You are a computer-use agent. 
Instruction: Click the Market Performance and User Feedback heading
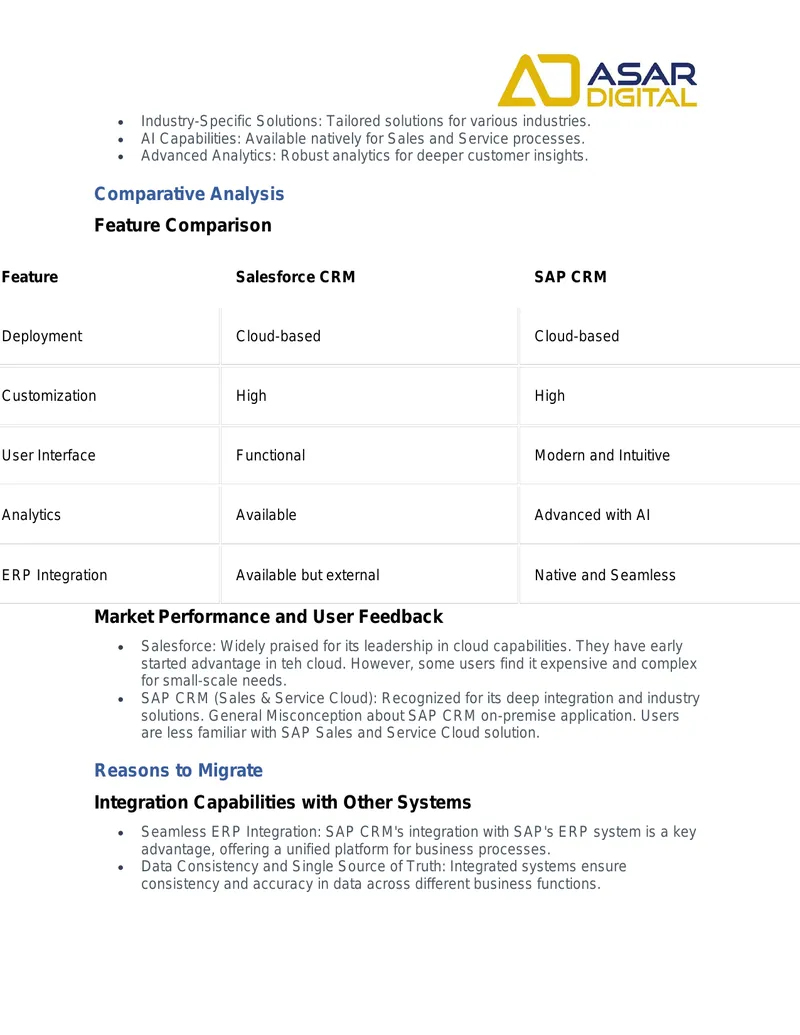coord(269,617)
